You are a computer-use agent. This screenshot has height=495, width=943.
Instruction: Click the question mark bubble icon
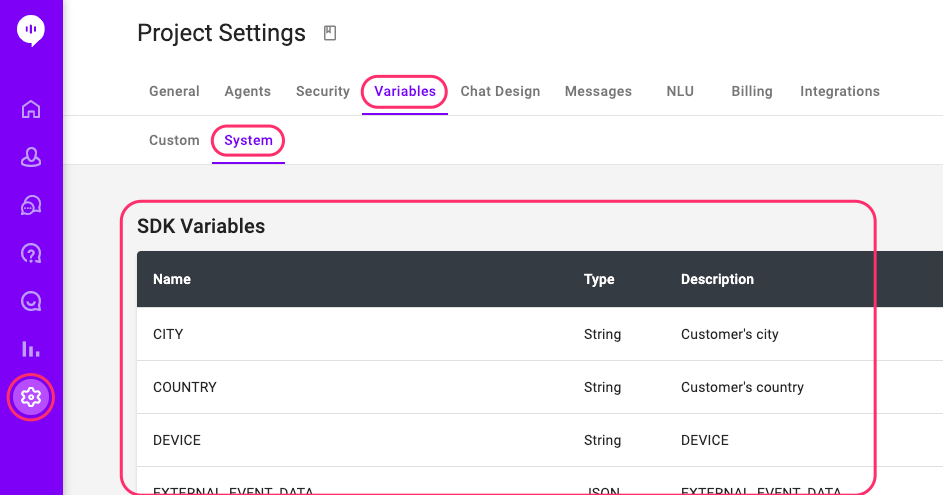(x=31, y=253)
